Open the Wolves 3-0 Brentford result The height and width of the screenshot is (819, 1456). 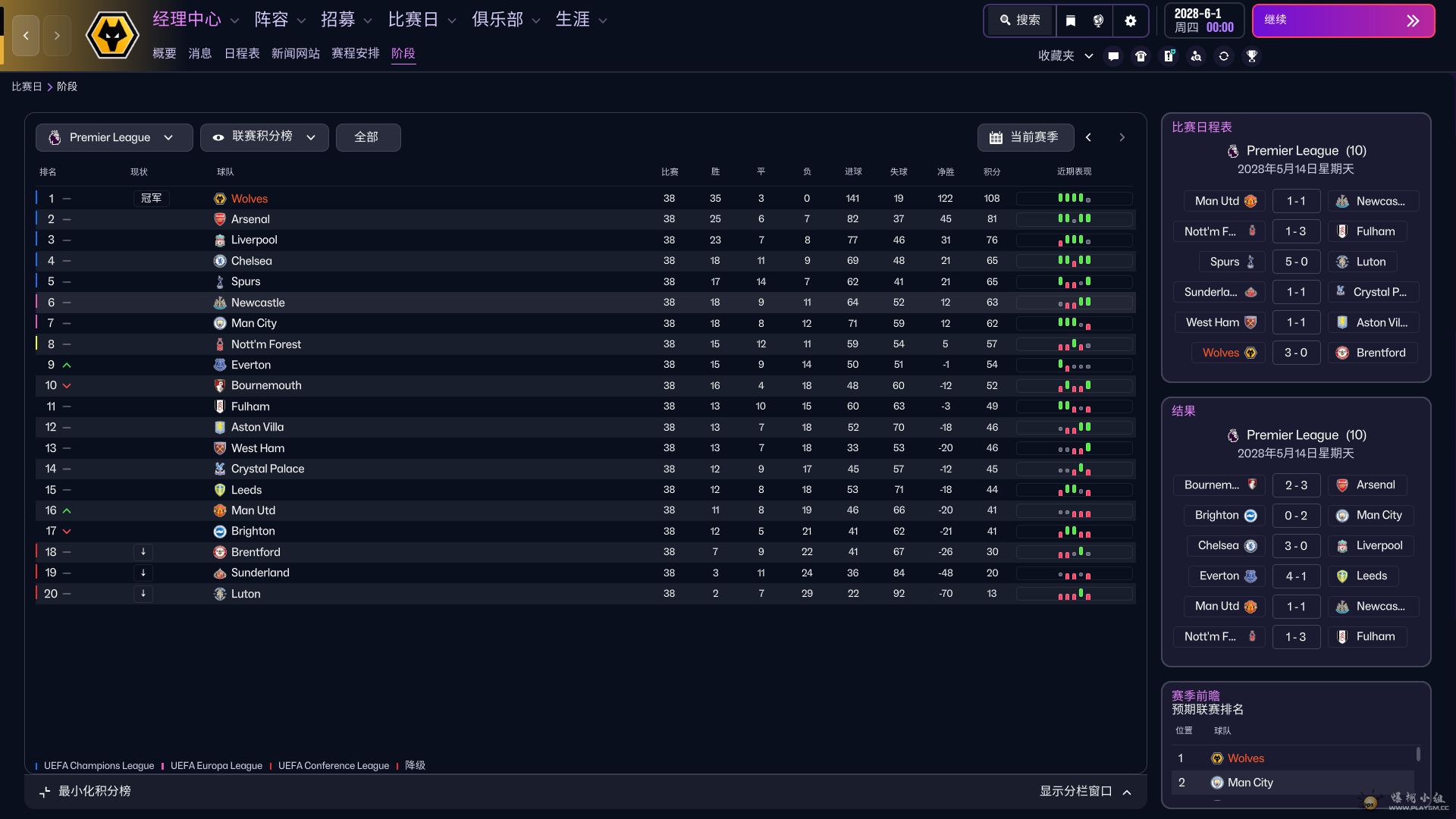coord(1296,352)
